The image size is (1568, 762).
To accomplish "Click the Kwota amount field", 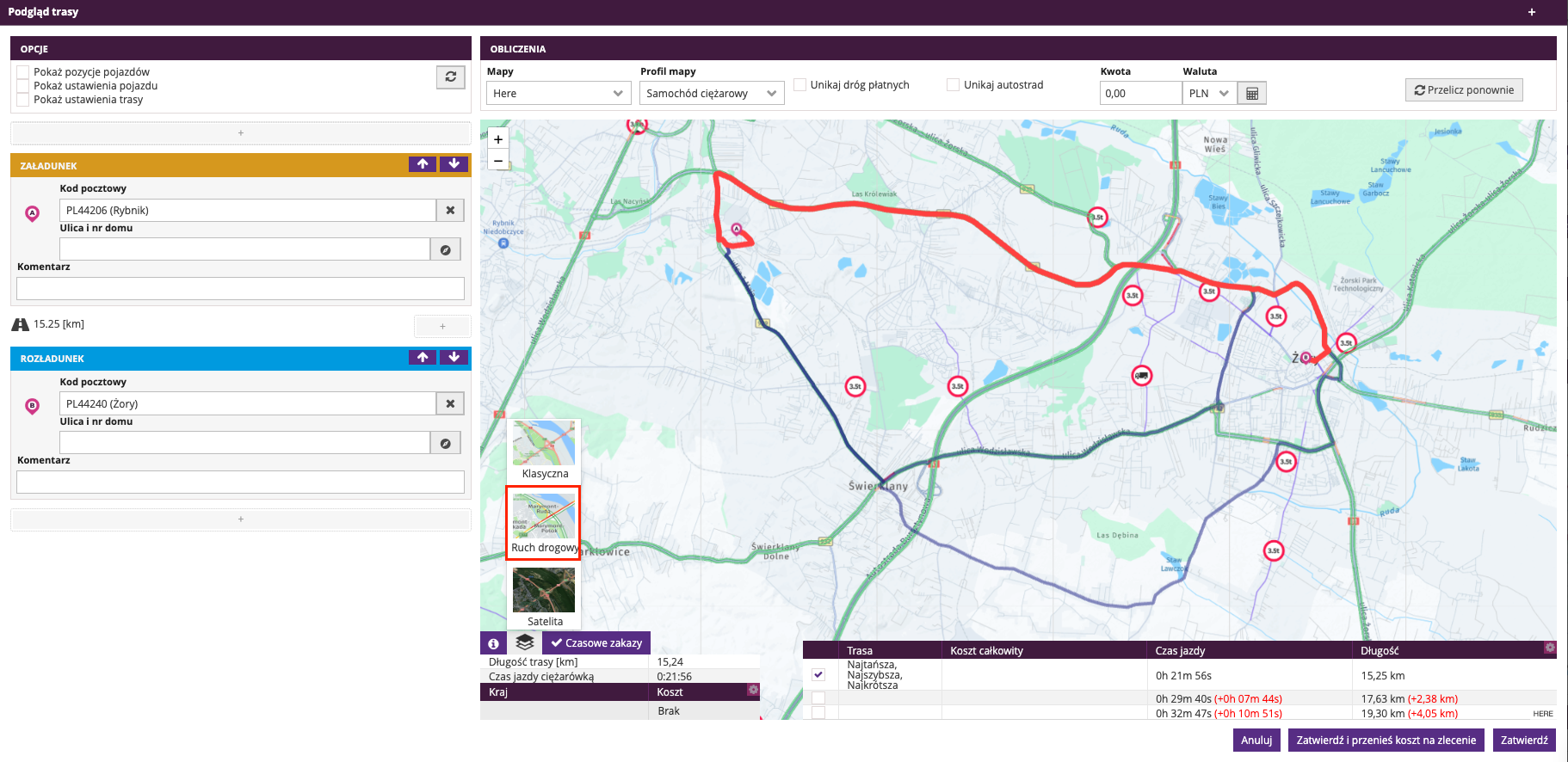I will pos(1140,93).
